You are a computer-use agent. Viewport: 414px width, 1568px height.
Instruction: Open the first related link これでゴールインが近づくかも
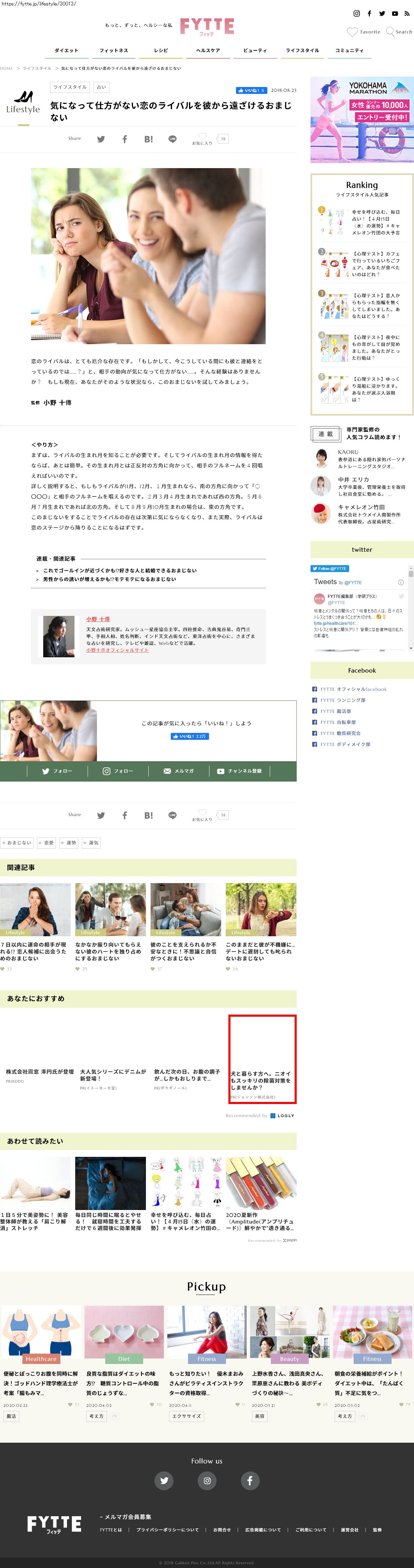(119, 570)
